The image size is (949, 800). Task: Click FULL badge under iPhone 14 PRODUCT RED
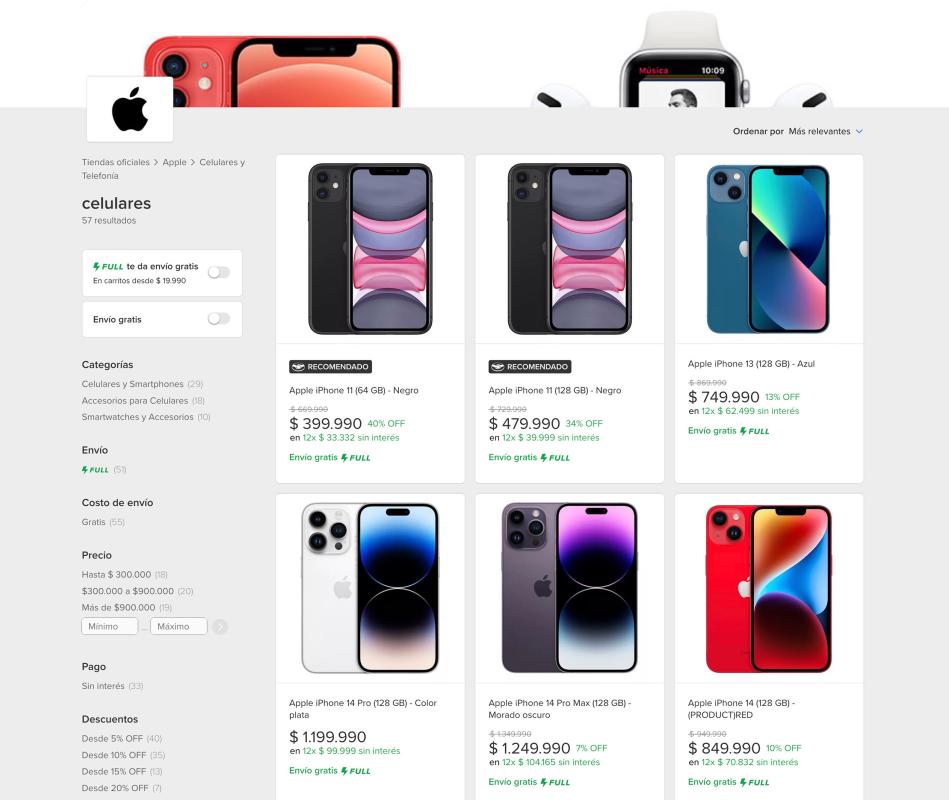pyautogui.click(x=755, y=782)
